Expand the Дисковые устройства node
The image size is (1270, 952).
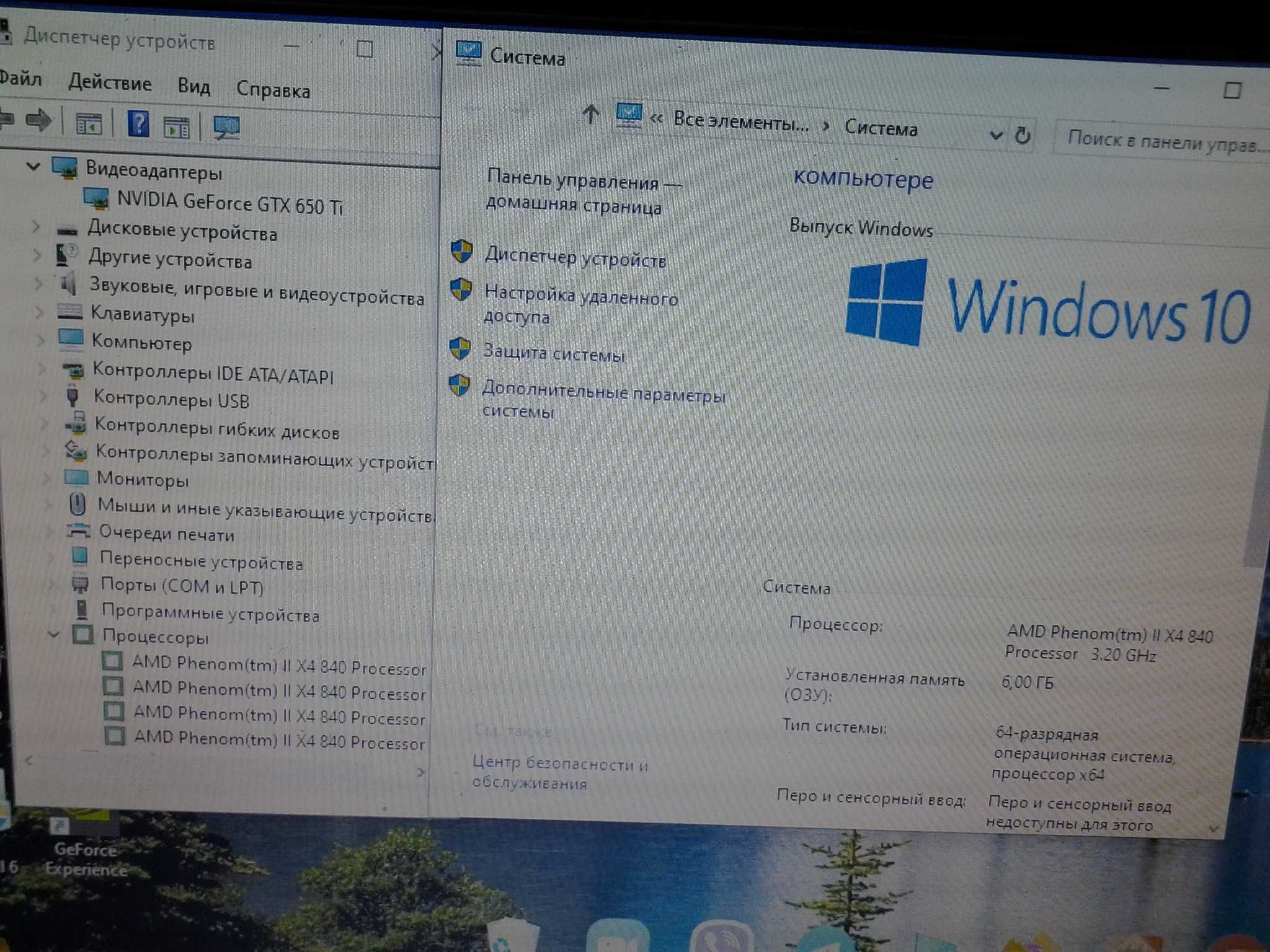coord(36,227)
